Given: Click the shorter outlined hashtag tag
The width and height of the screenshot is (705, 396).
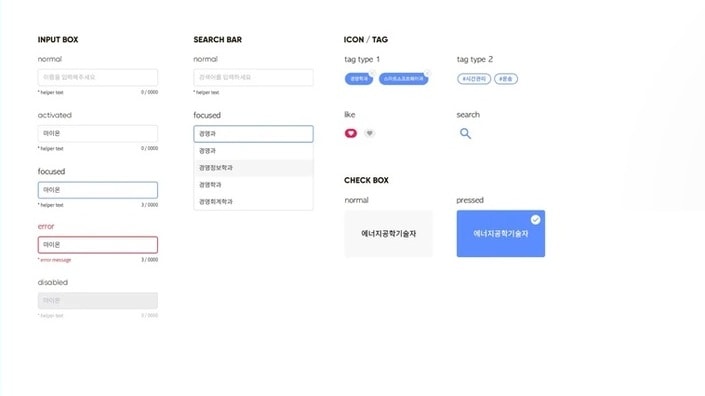Looking at the screenshot, I should (506, 79).
